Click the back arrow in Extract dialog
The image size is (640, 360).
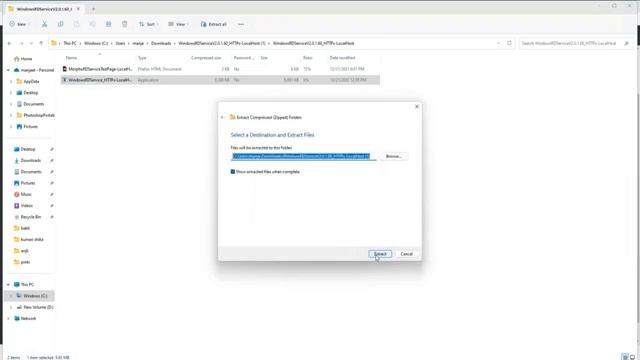click(x=222, y=117)
